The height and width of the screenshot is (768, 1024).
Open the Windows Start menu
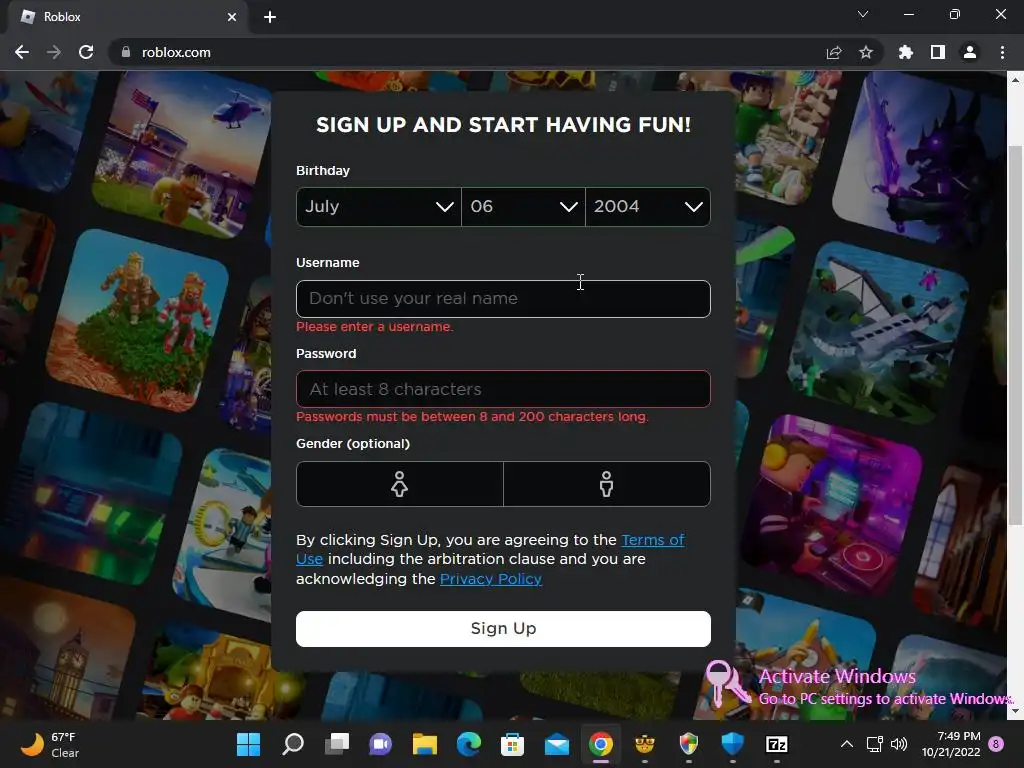[248, 744]
